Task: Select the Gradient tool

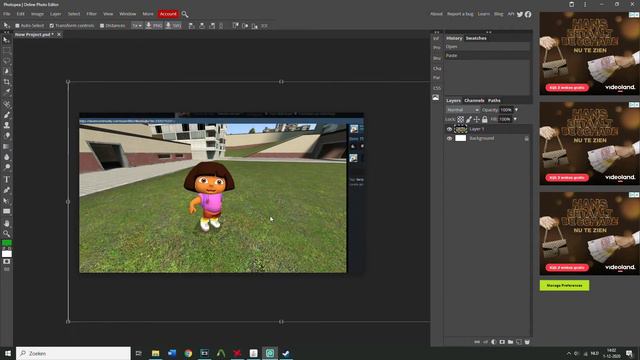Action: pos(7,146)
